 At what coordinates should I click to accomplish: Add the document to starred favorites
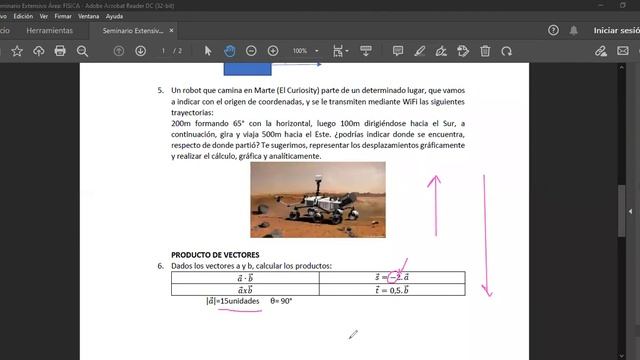pos(17,51)
